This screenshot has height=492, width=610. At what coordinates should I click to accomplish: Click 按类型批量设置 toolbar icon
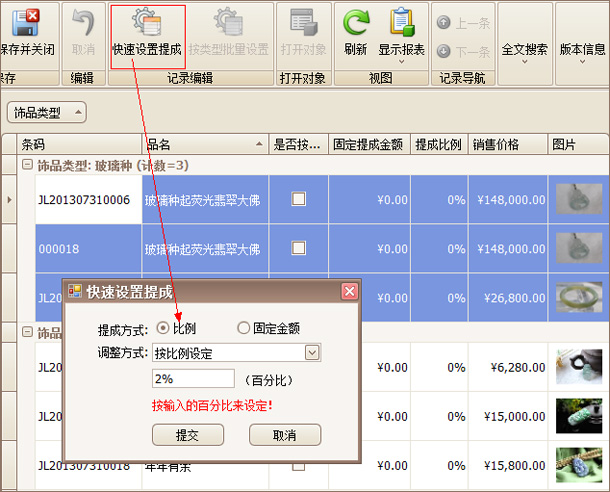(229, 23)
